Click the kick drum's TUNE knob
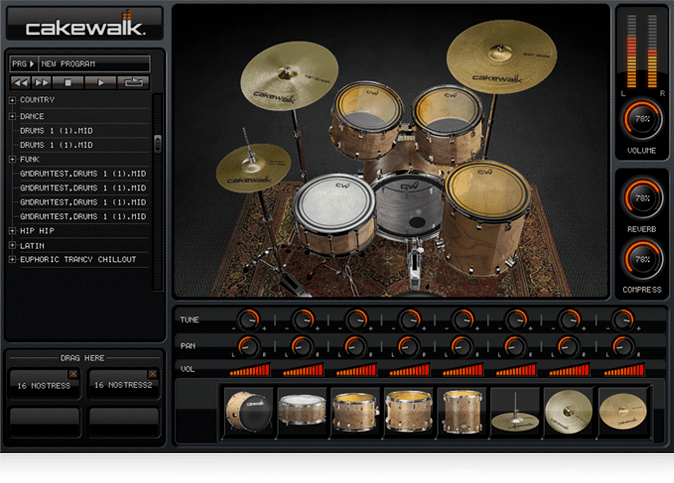The height and width of the screenshot is (483, 674). click(x=248, y=319)
